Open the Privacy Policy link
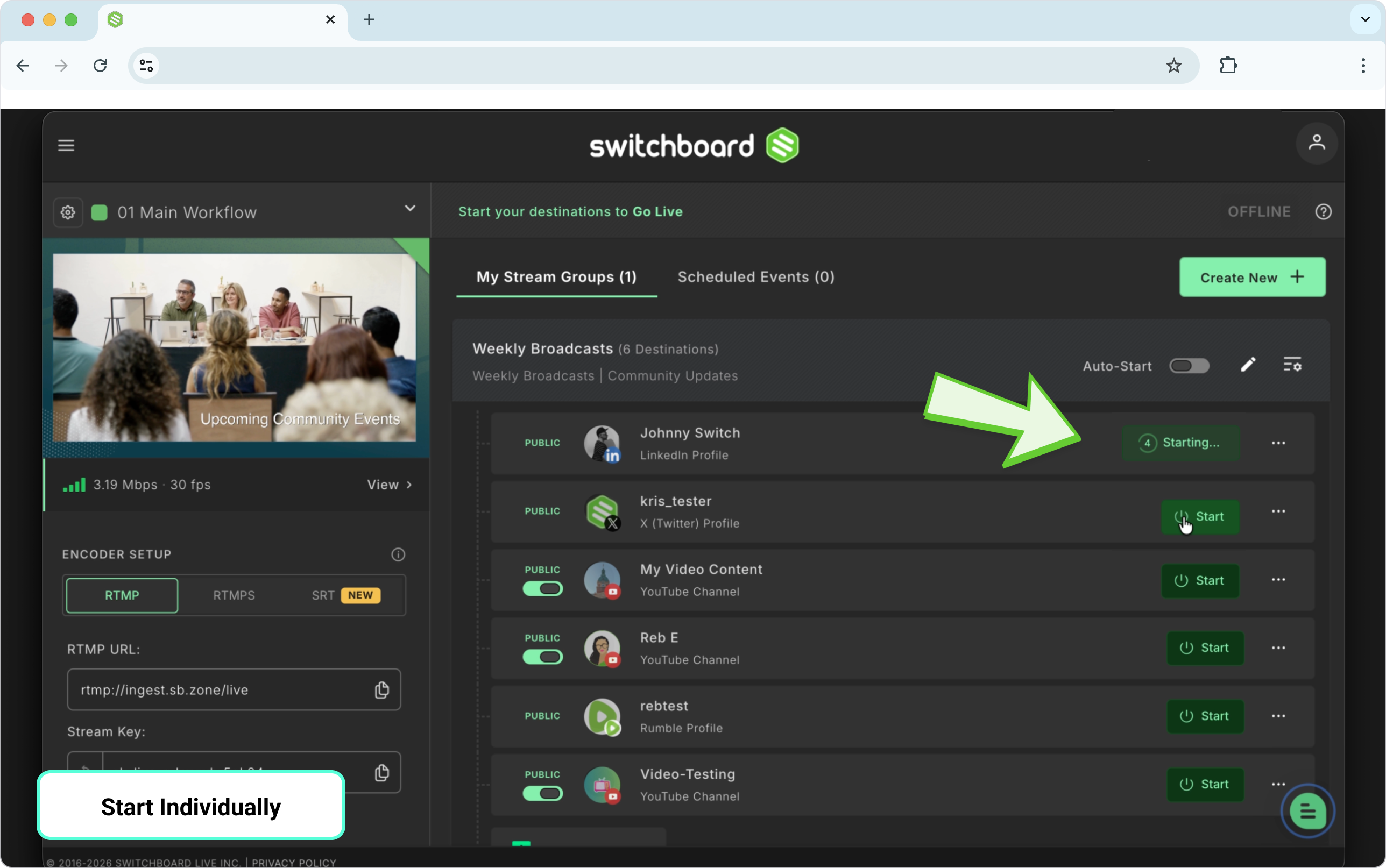The height and width of the screenshot is (868, 1386). 294,862
